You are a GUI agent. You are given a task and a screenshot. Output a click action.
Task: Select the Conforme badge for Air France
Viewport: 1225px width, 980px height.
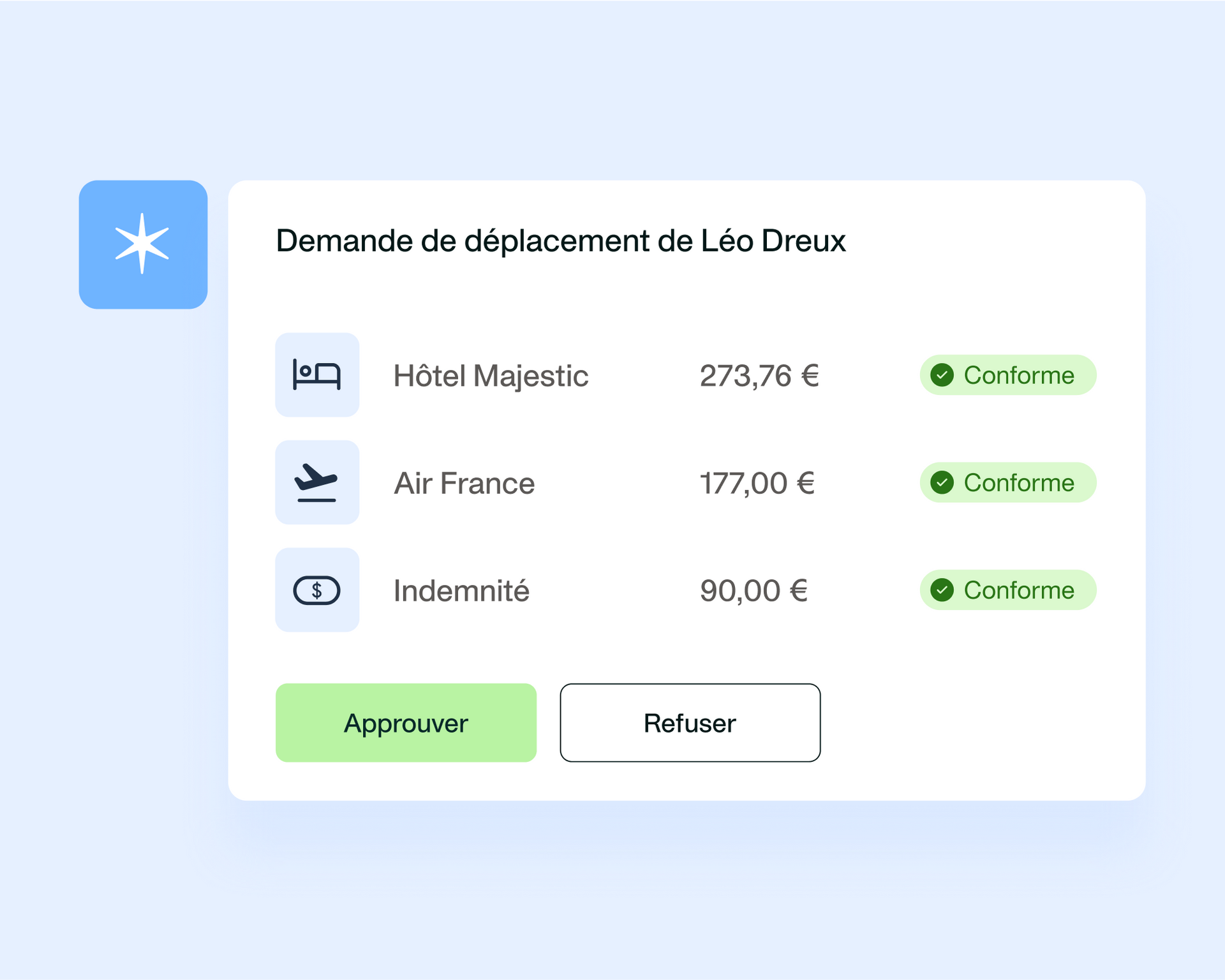click(x=1008, y=482)
